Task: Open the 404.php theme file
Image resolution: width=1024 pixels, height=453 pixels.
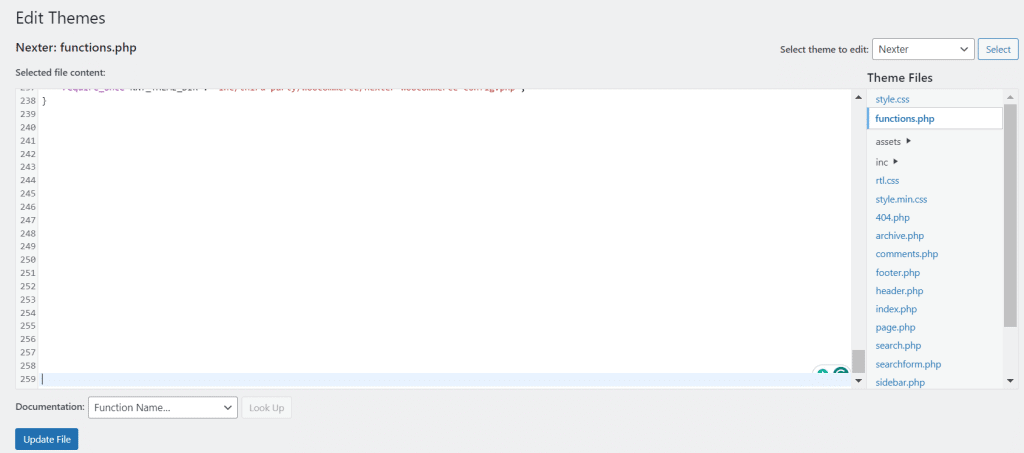Action: point(893,217)
